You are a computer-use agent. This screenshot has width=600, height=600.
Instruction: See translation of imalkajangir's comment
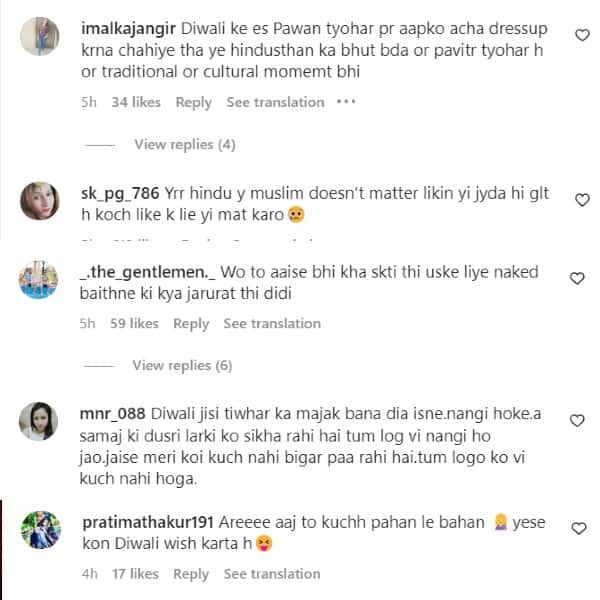coord(275,102)
